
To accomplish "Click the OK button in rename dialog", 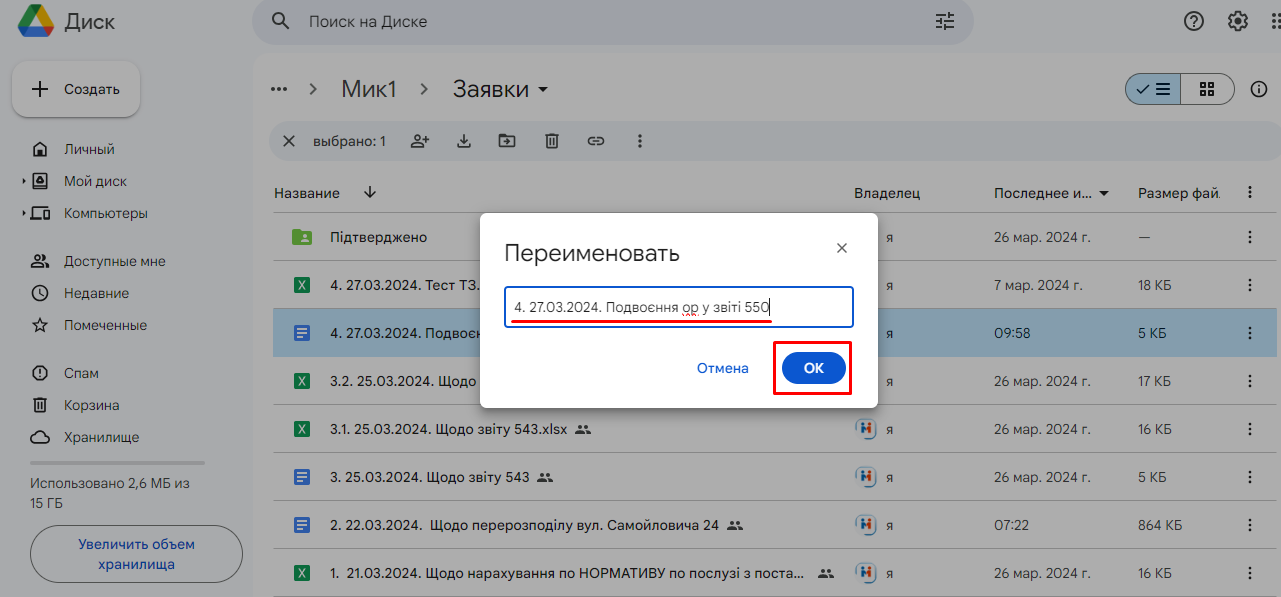I will tap(814, 369).
